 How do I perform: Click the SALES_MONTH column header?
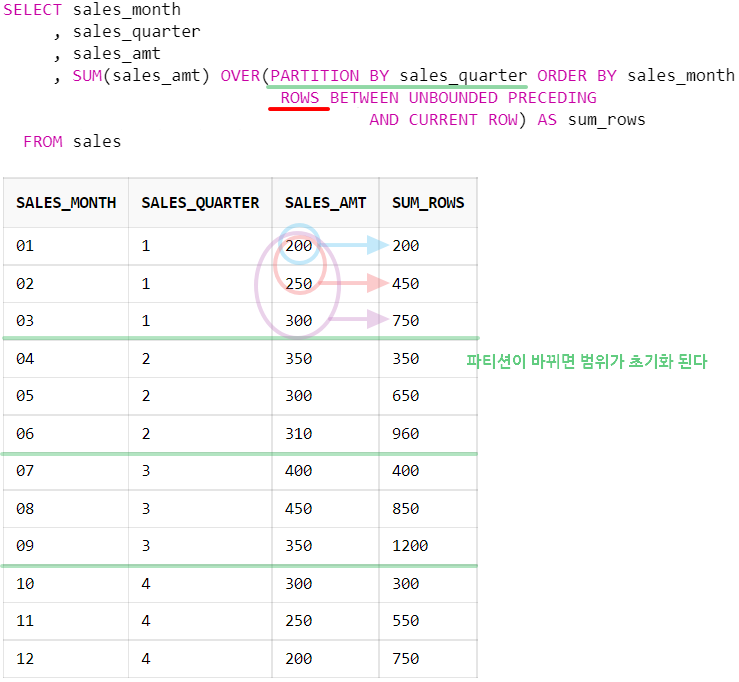(x=66, y=203)
